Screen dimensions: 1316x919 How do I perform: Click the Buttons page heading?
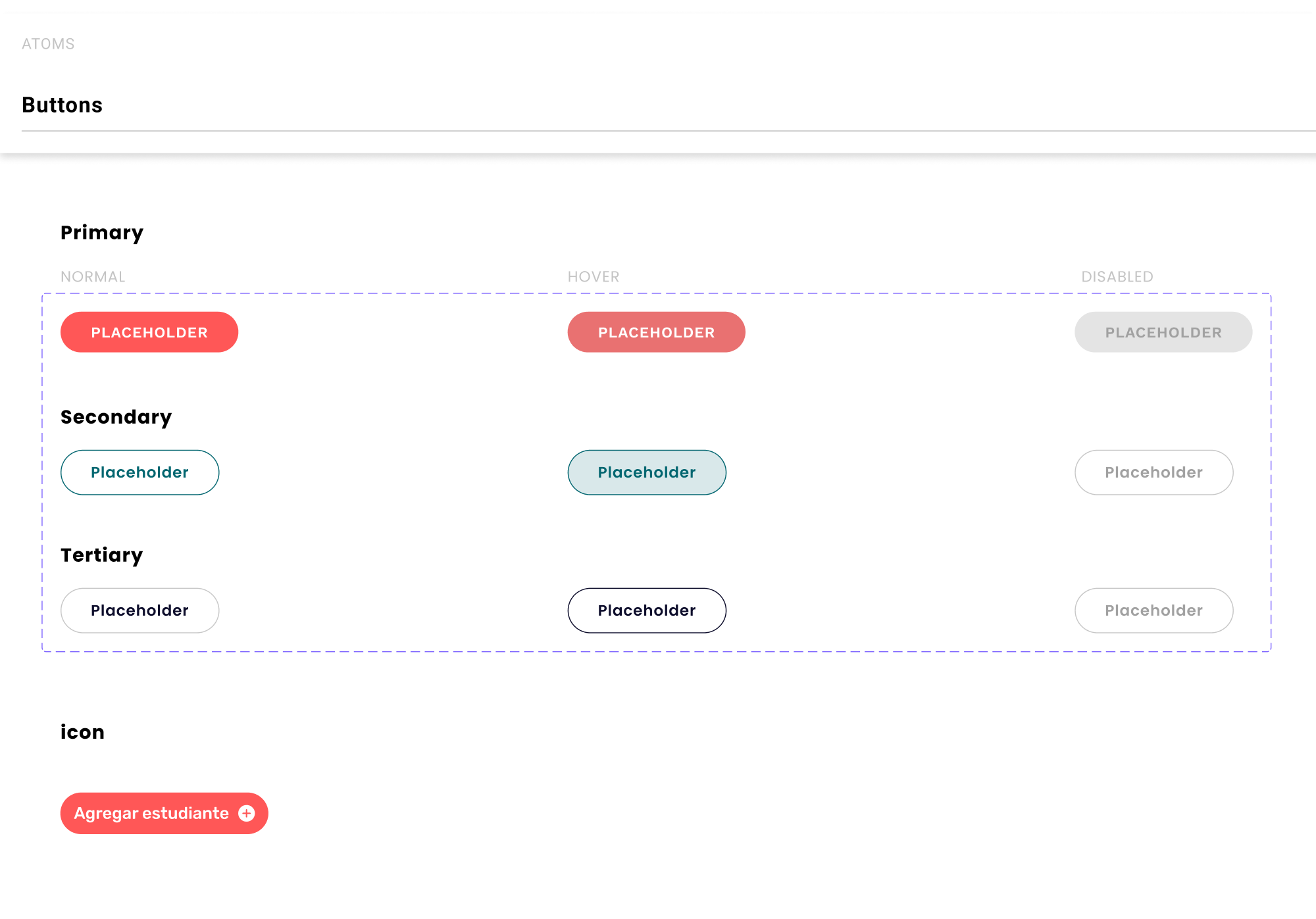(x=63, y=105)
